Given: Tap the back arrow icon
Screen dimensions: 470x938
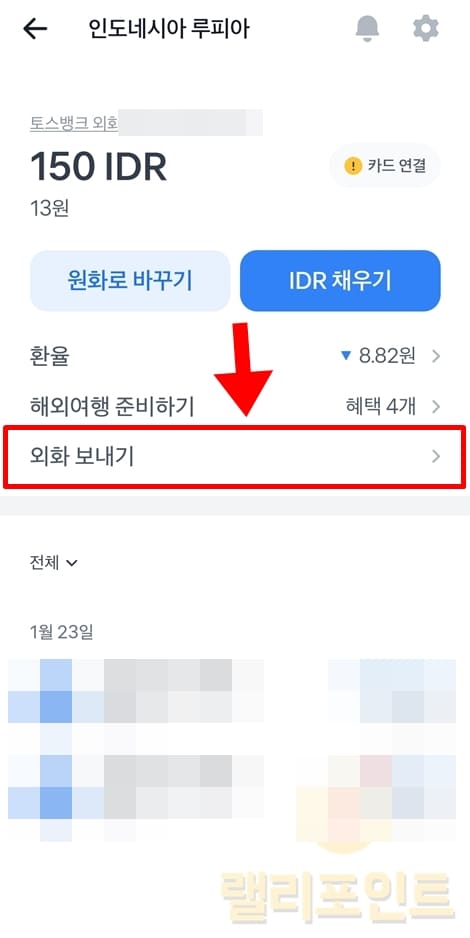Looking at the screenshot, I should click(x=35, y=29).
